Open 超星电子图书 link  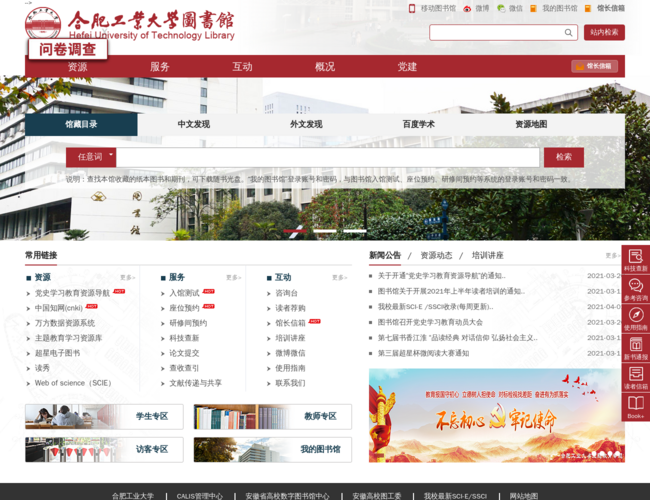point(57,353)
